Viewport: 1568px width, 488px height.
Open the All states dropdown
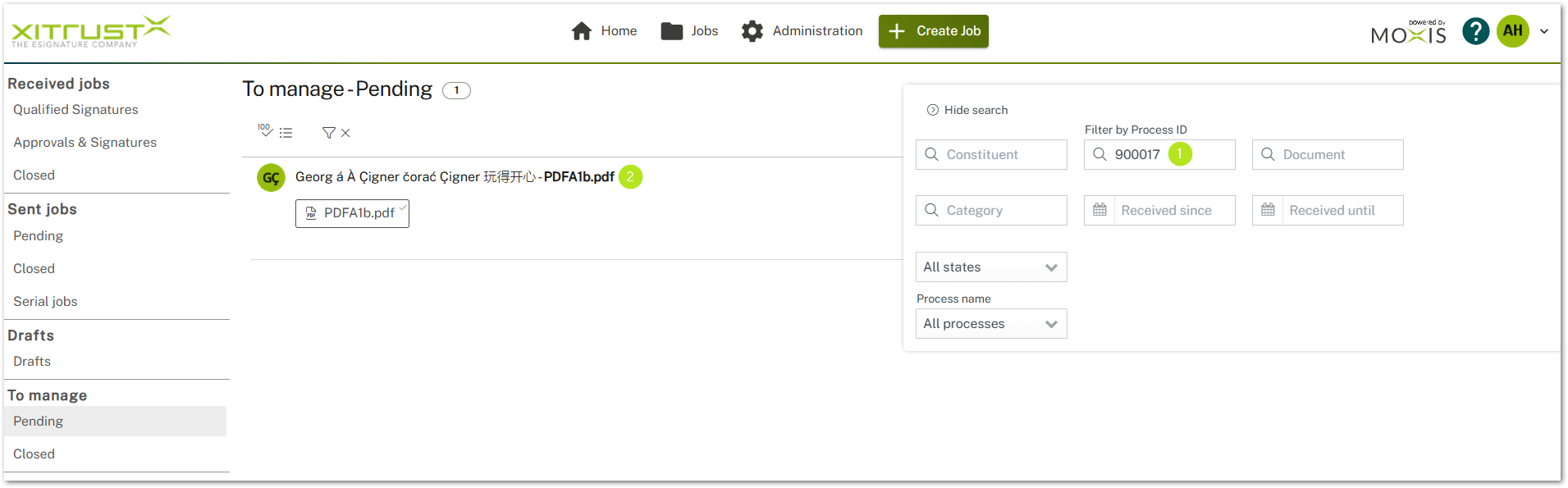point(990,267)
